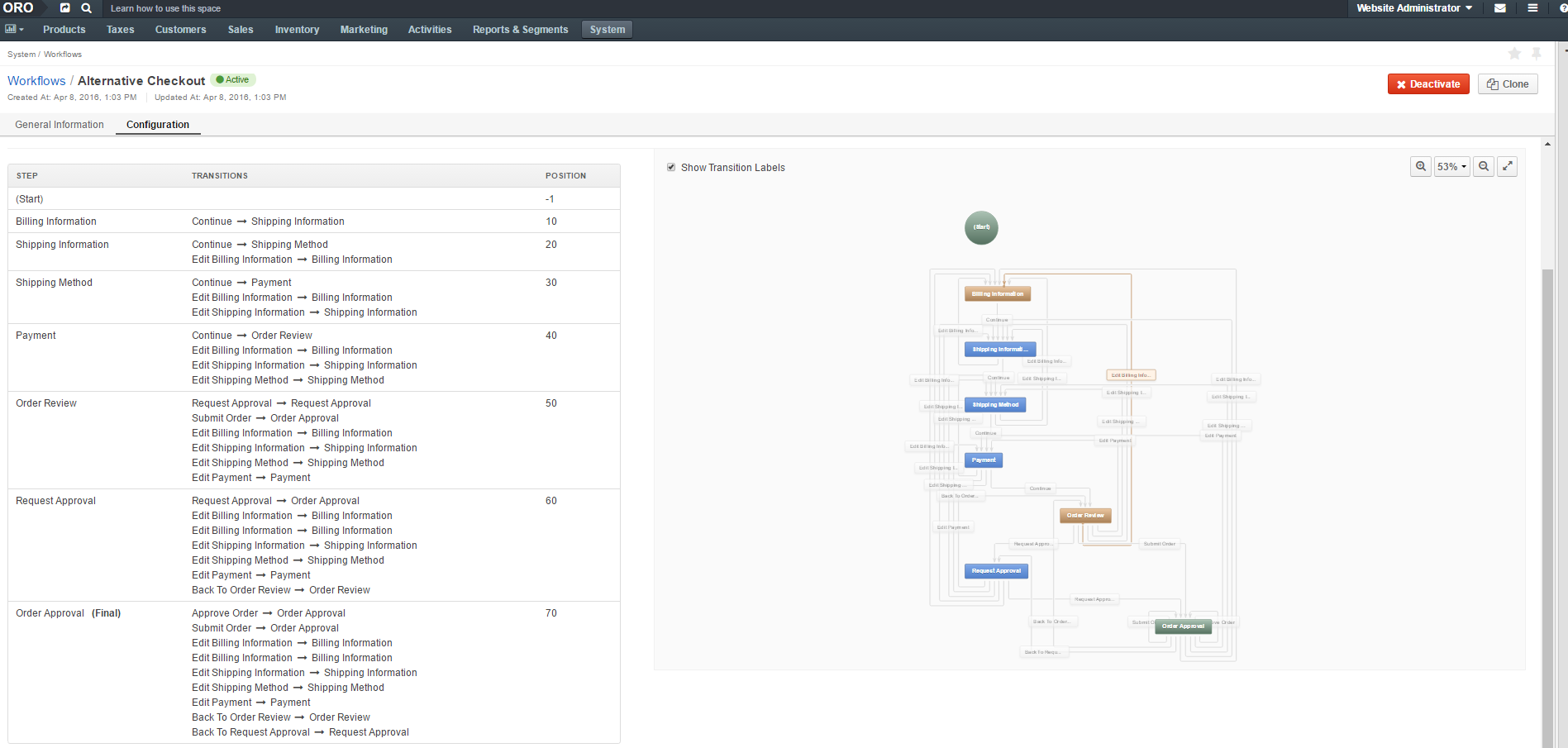
Task: Click the TRANSITIONS column header
Action: coord(220,176)
